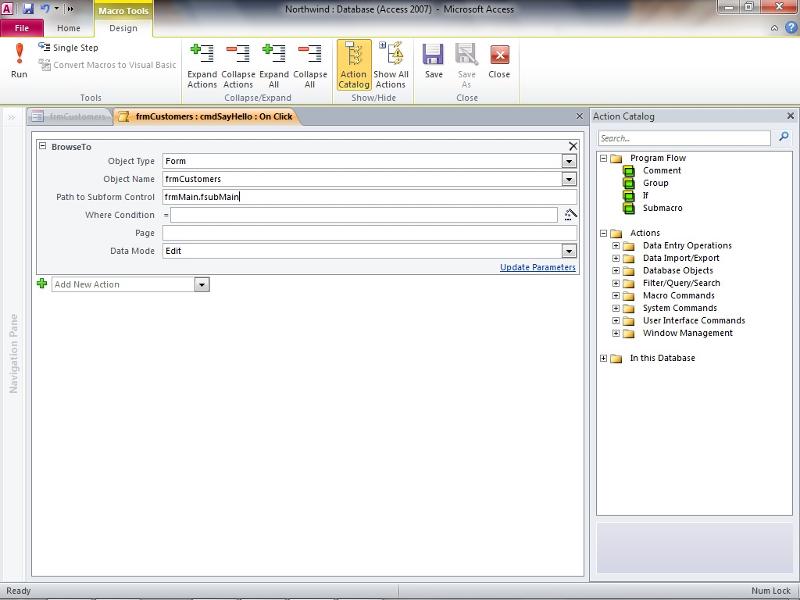Viewport: 800px width, 600px height.
Task: Click the Update Parameters link
Action: point(538,267)
